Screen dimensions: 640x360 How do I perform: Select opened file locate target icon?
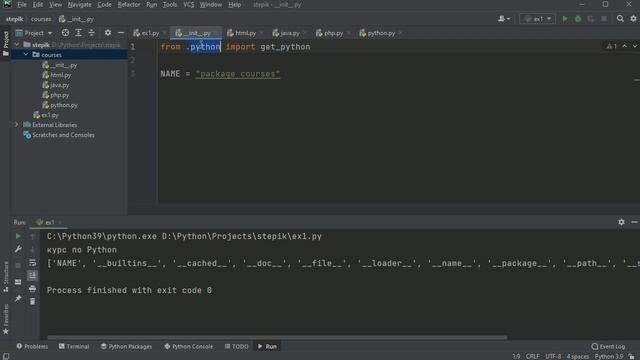pos(65,33)
